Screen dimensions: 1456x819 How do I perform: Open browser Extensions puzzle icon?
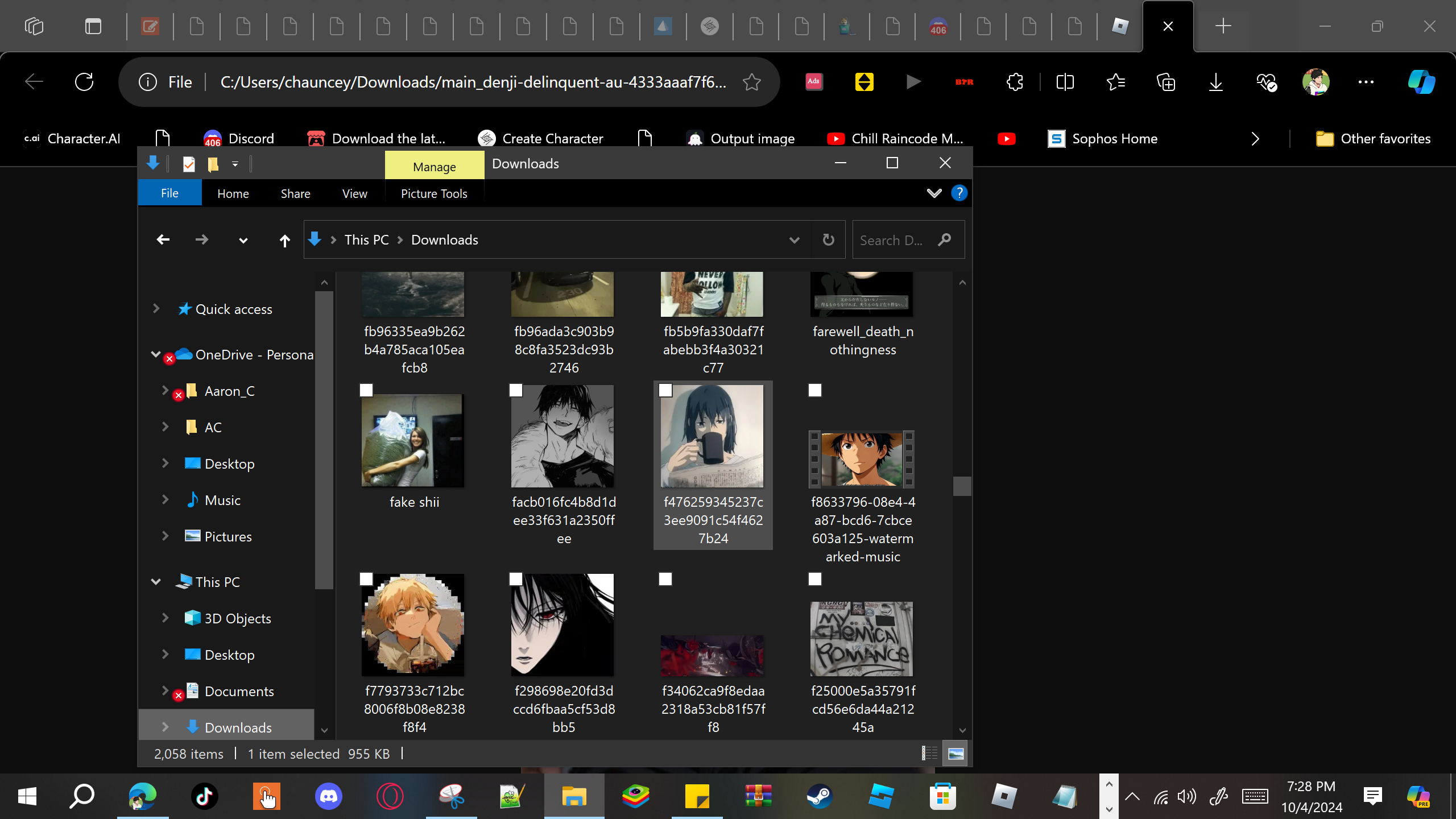click(x=1015, y=82)
